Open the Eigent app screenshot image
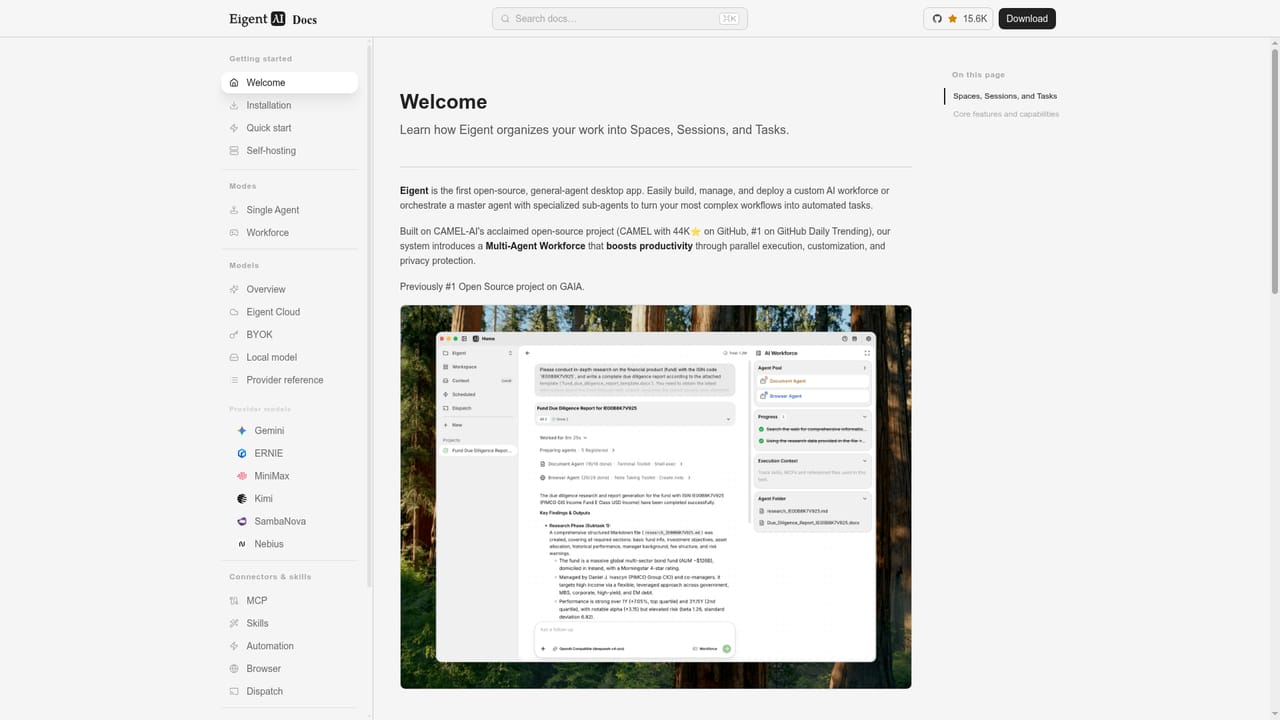Image resolution: width=1280 pixels, height=720 pixels. (x=656, y=497)
